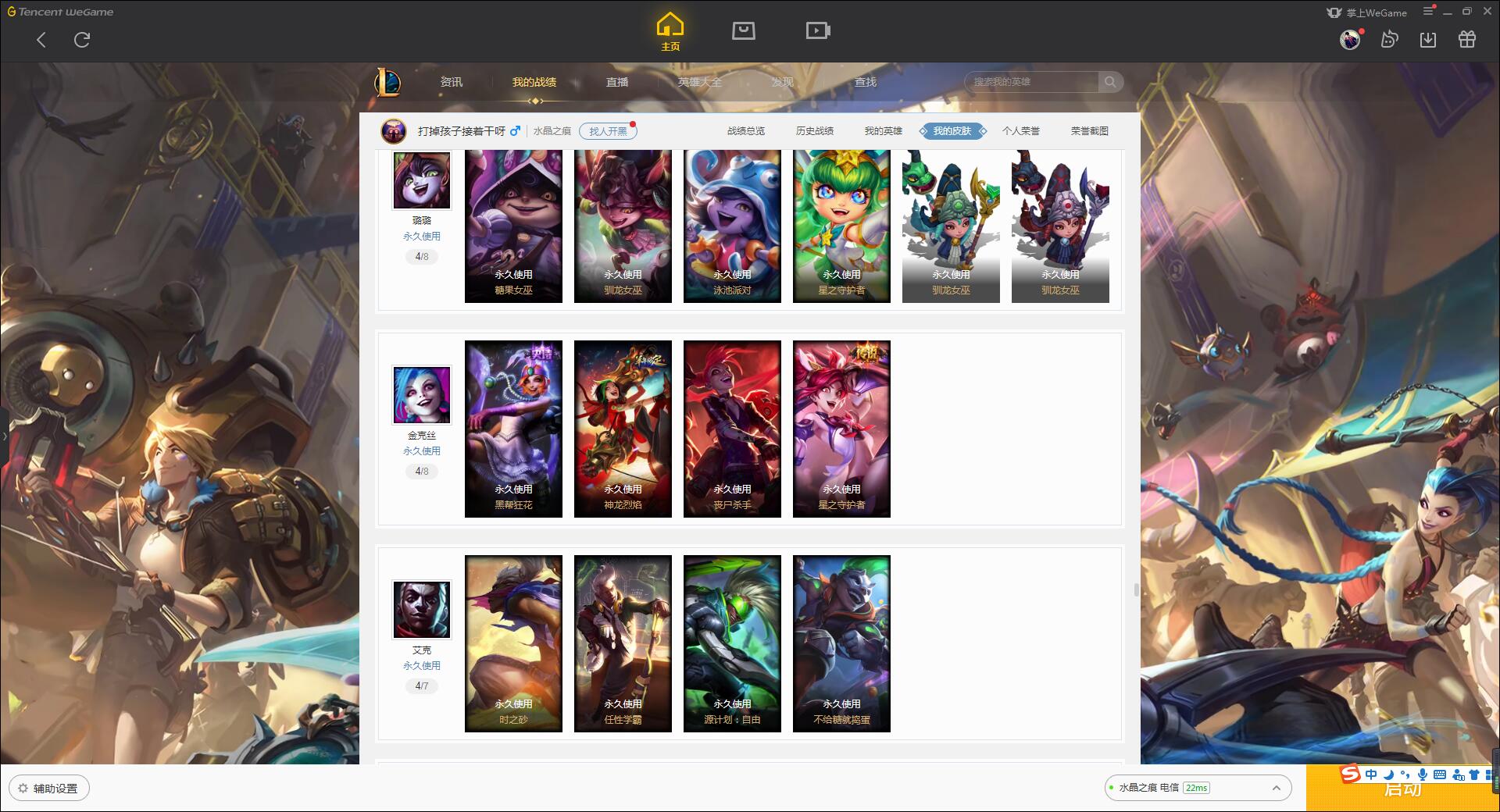Open the 主页 home tab
The image size is (1500, 812).
(670, 32)
